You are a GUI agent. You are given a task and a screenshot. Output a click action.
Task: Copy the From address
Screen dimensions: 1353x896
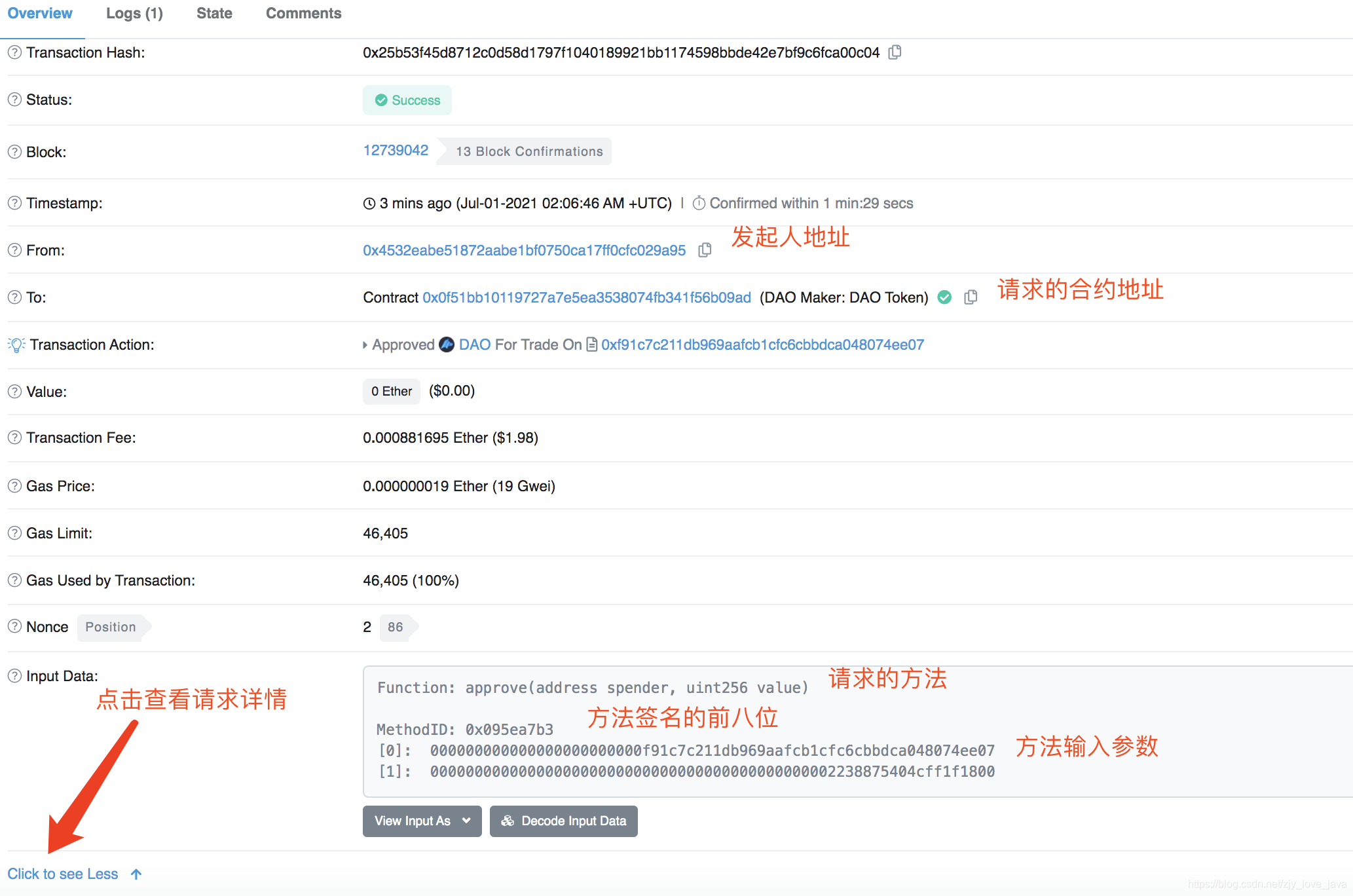click(x=705, y=250)
